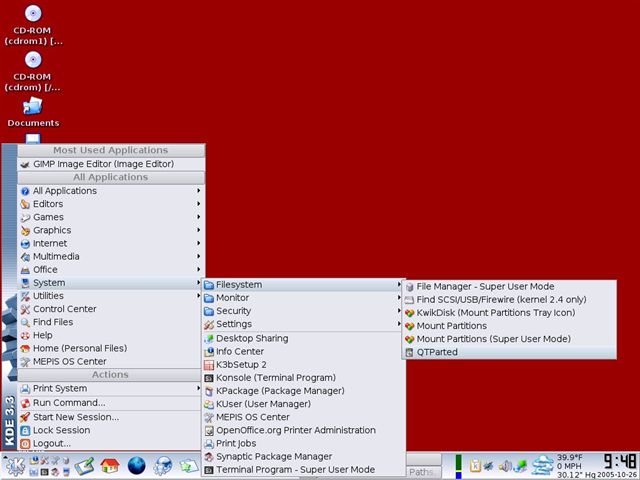Screen dimensions: 640x480
Task: Expand the Office submenu arrow
Action: coord(198,269)
